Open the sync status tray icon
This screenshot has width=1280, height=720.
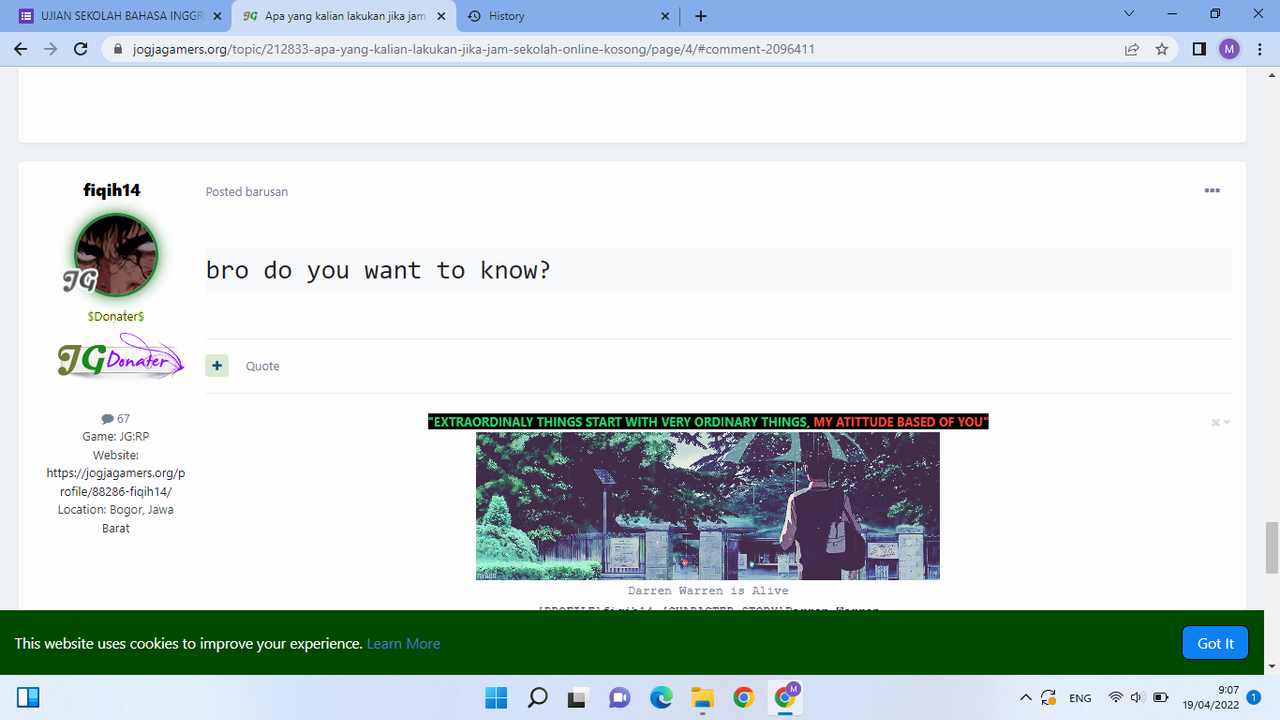click(1048, 698)
